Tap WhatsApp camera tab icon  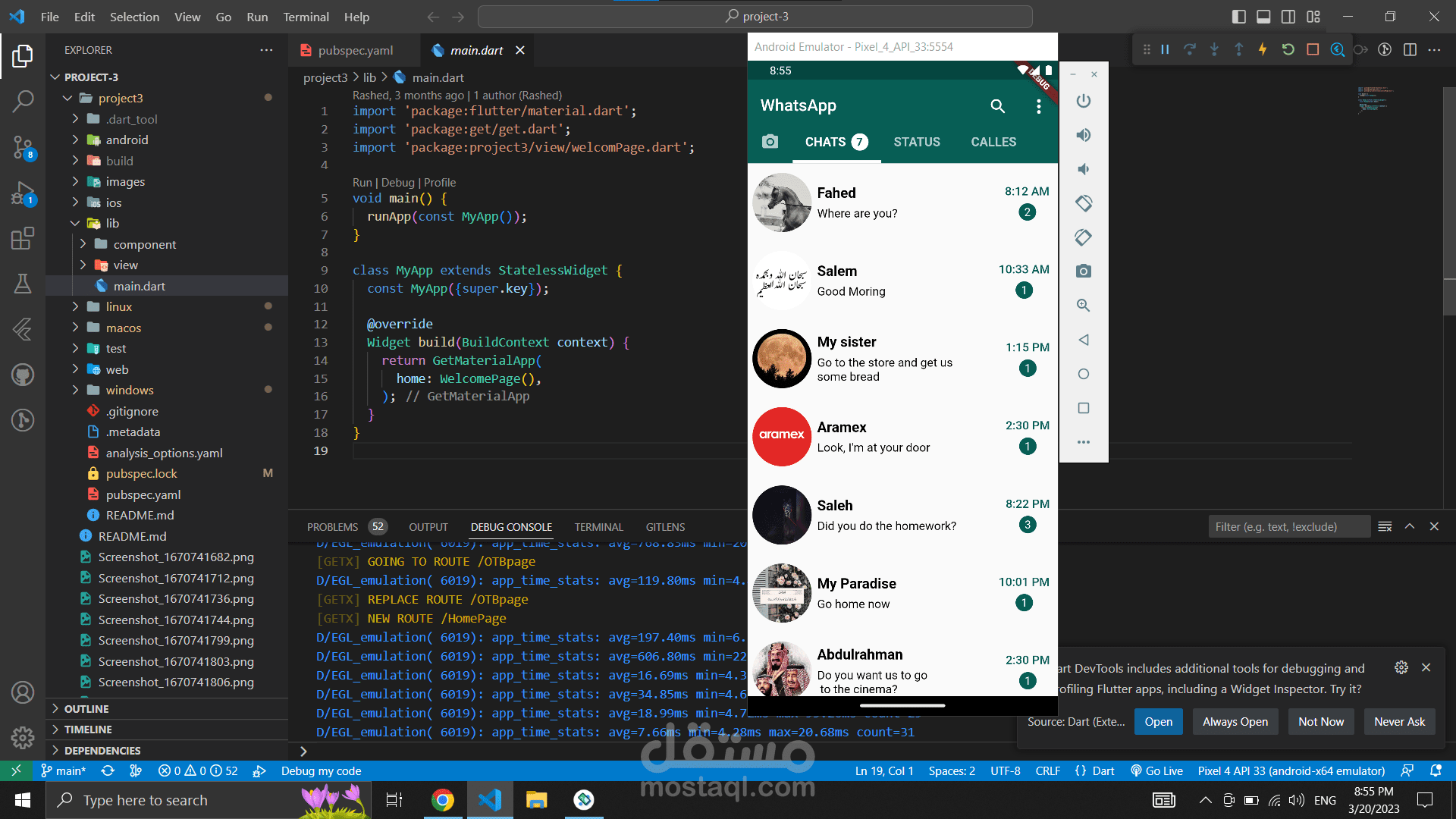pos(770,142)
